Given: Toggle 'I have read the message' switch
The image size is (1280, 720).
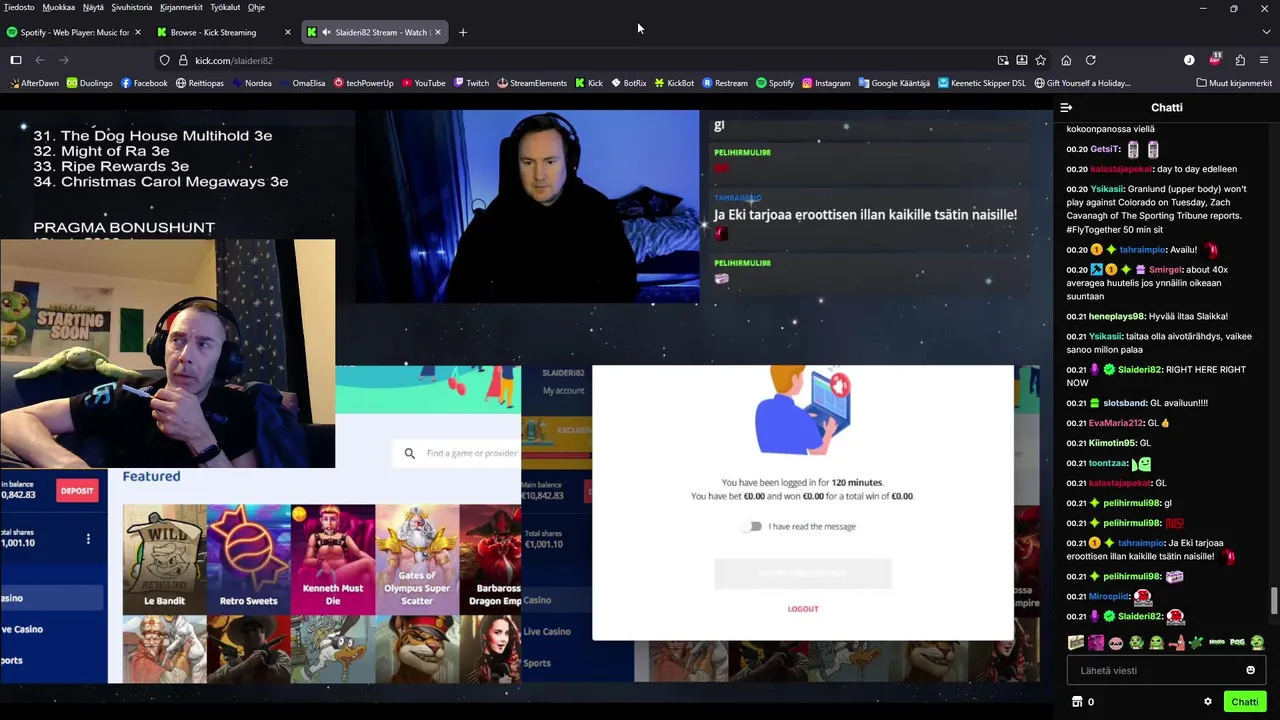Looking at the screenshot, I should [752, 526].
